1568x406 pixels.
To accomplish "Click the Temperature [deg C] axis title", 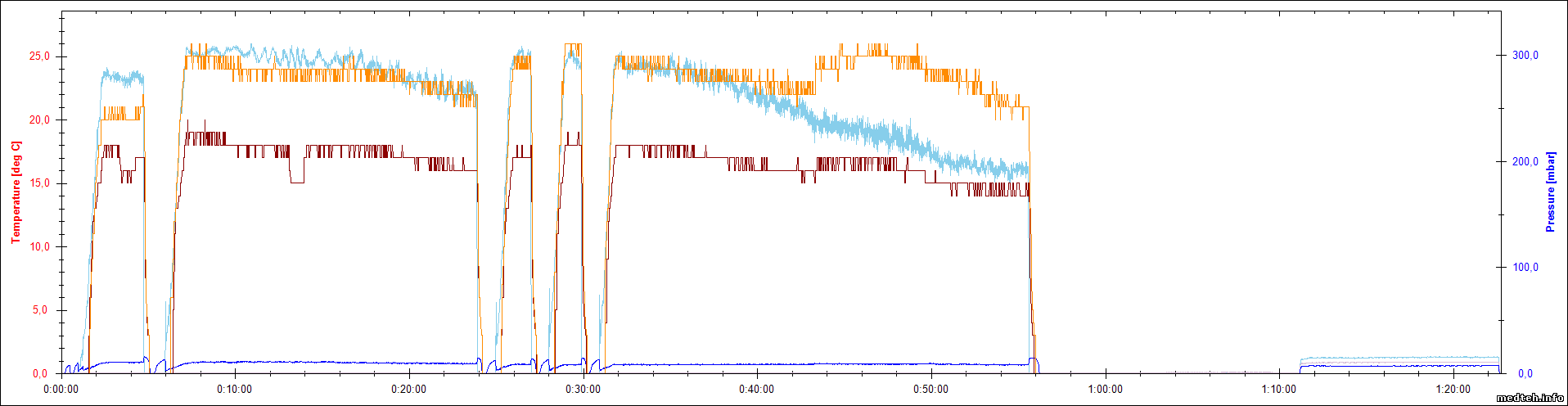I will coord(16,192).
